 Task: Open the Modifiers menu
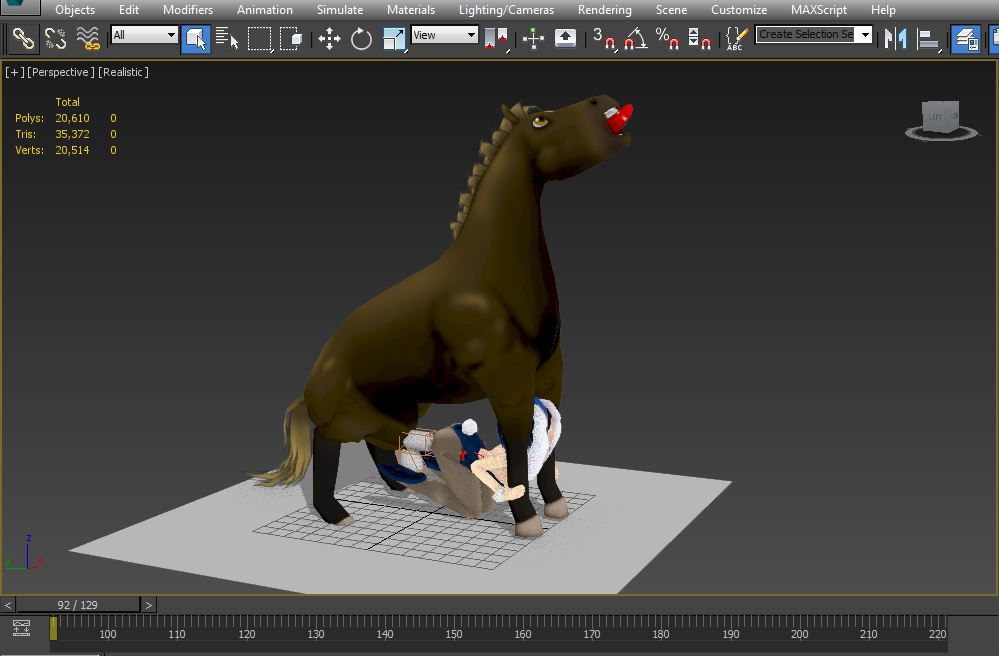pos(188,10)
